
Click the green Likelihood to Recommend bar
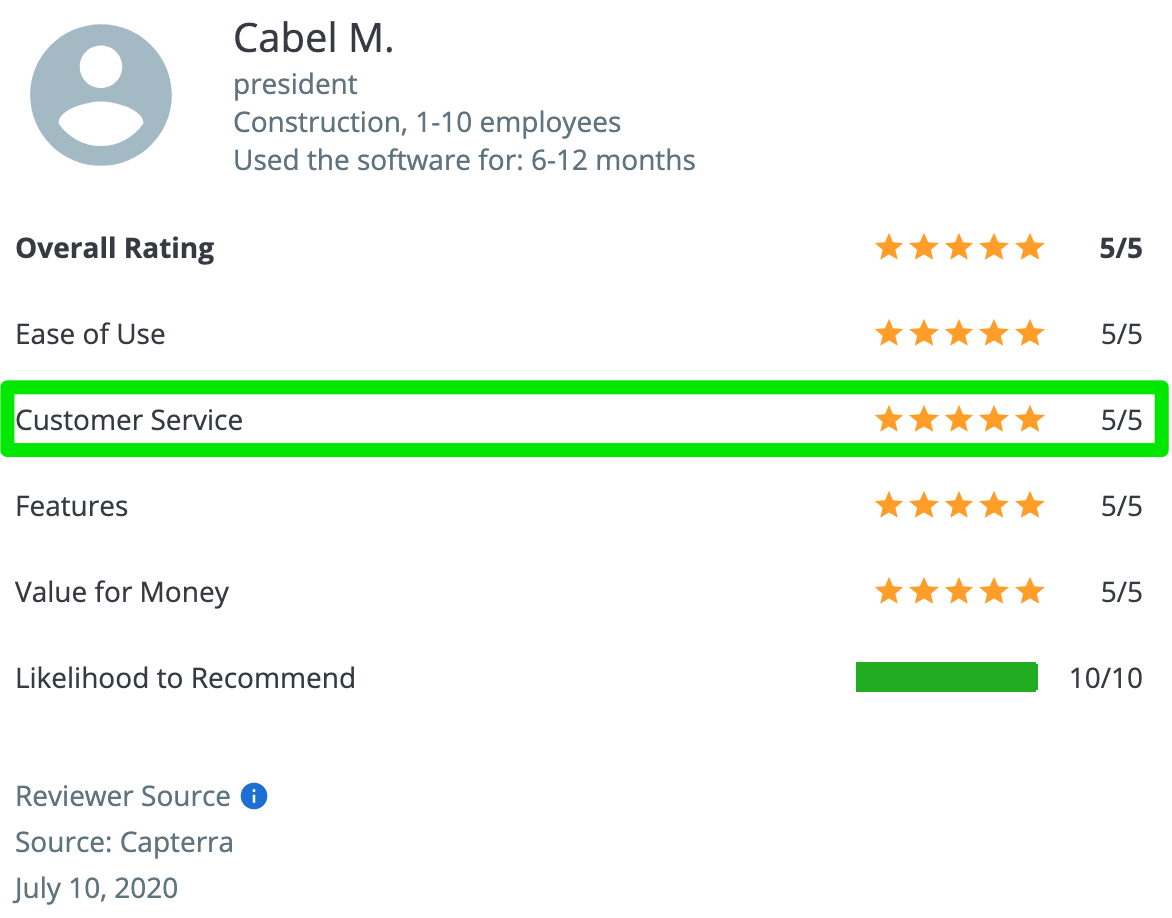pyautogui.click(x=946, y=677)
